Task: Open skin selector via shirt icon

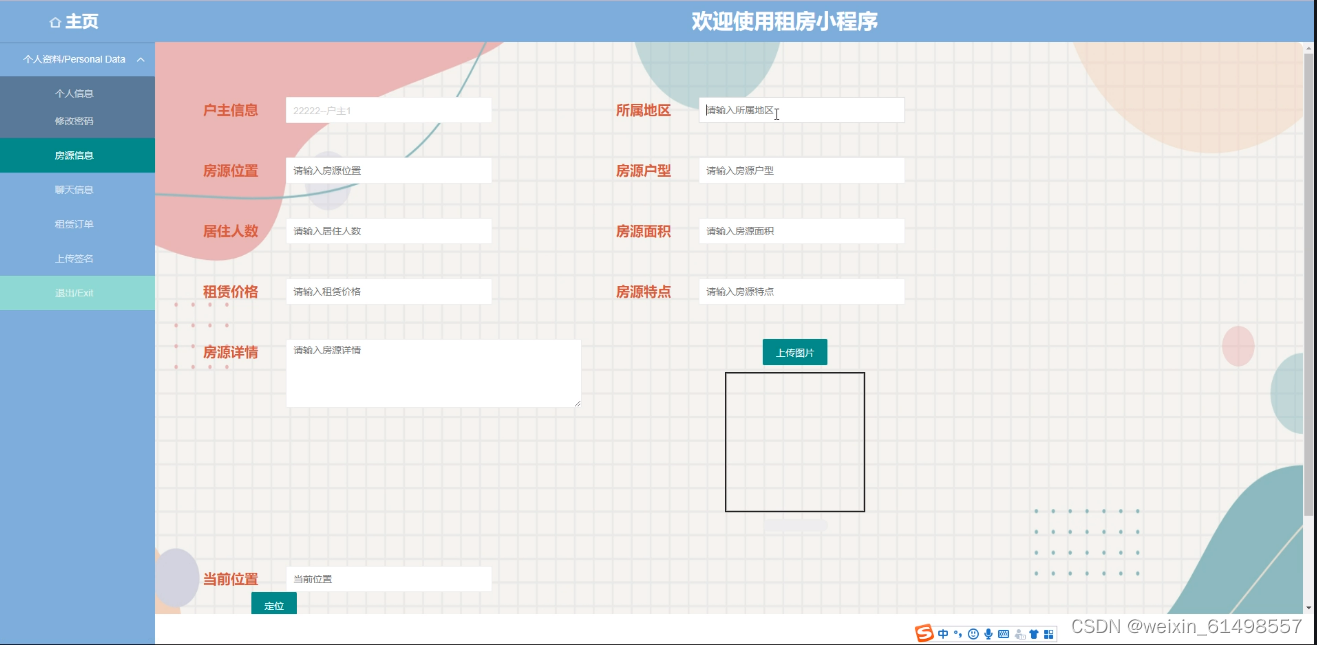Action: pos(1035,633)
